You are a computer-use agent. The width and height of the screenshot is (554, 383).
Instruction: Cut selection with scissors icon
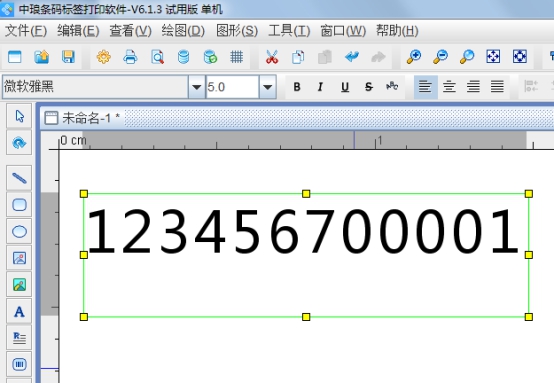272,57
